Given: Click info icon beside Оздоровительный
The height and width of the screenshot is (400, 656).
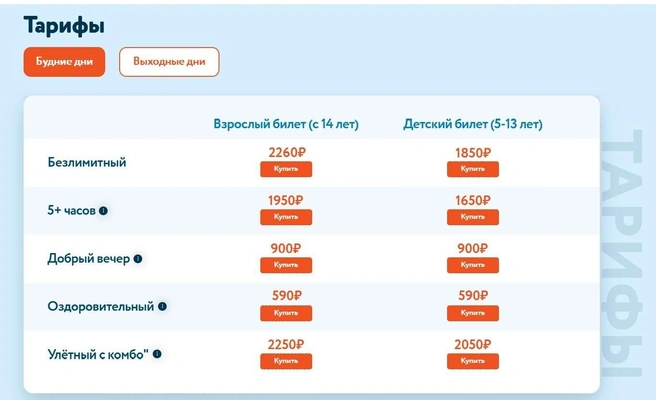Looking at the screenshot, I should (x=162, y=307).
